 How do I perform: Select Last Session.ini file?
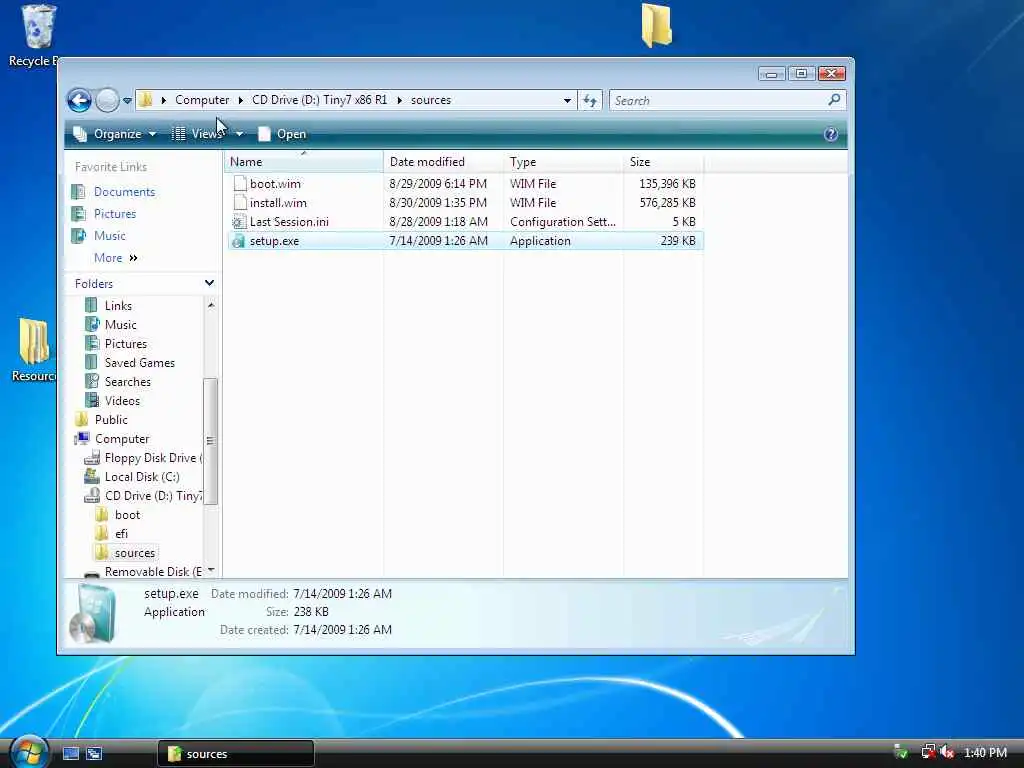tap(465, 221)
